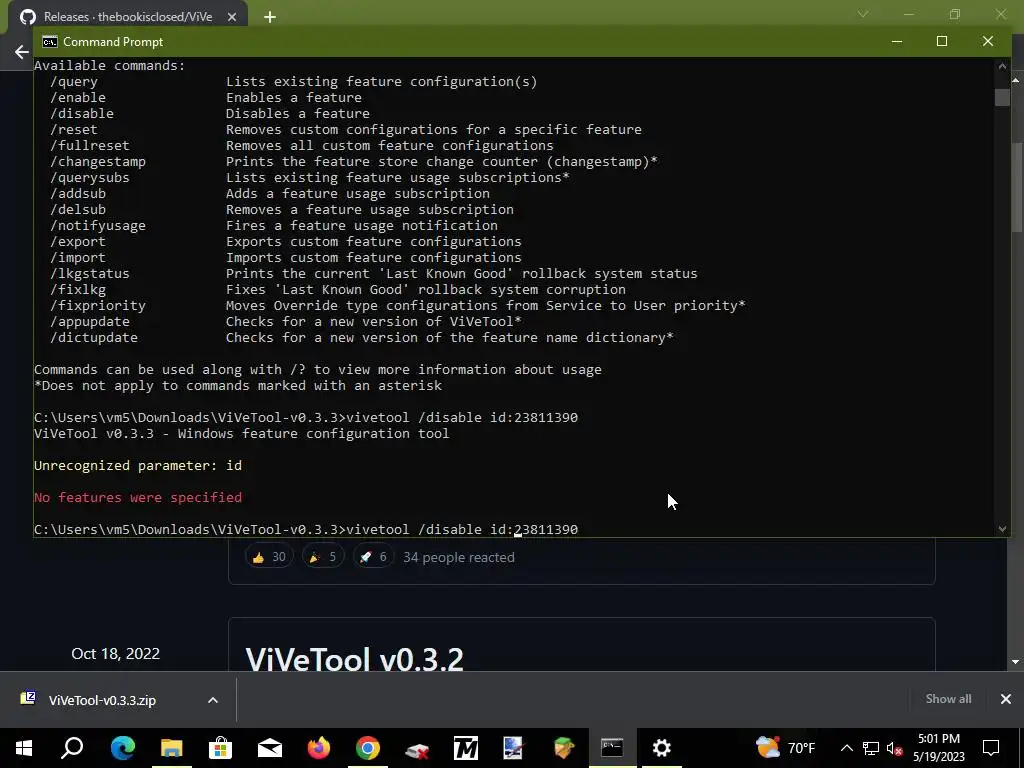Click the /notifyusage command entry
The image size is (1024, 768).
click(x=98, y=225)
